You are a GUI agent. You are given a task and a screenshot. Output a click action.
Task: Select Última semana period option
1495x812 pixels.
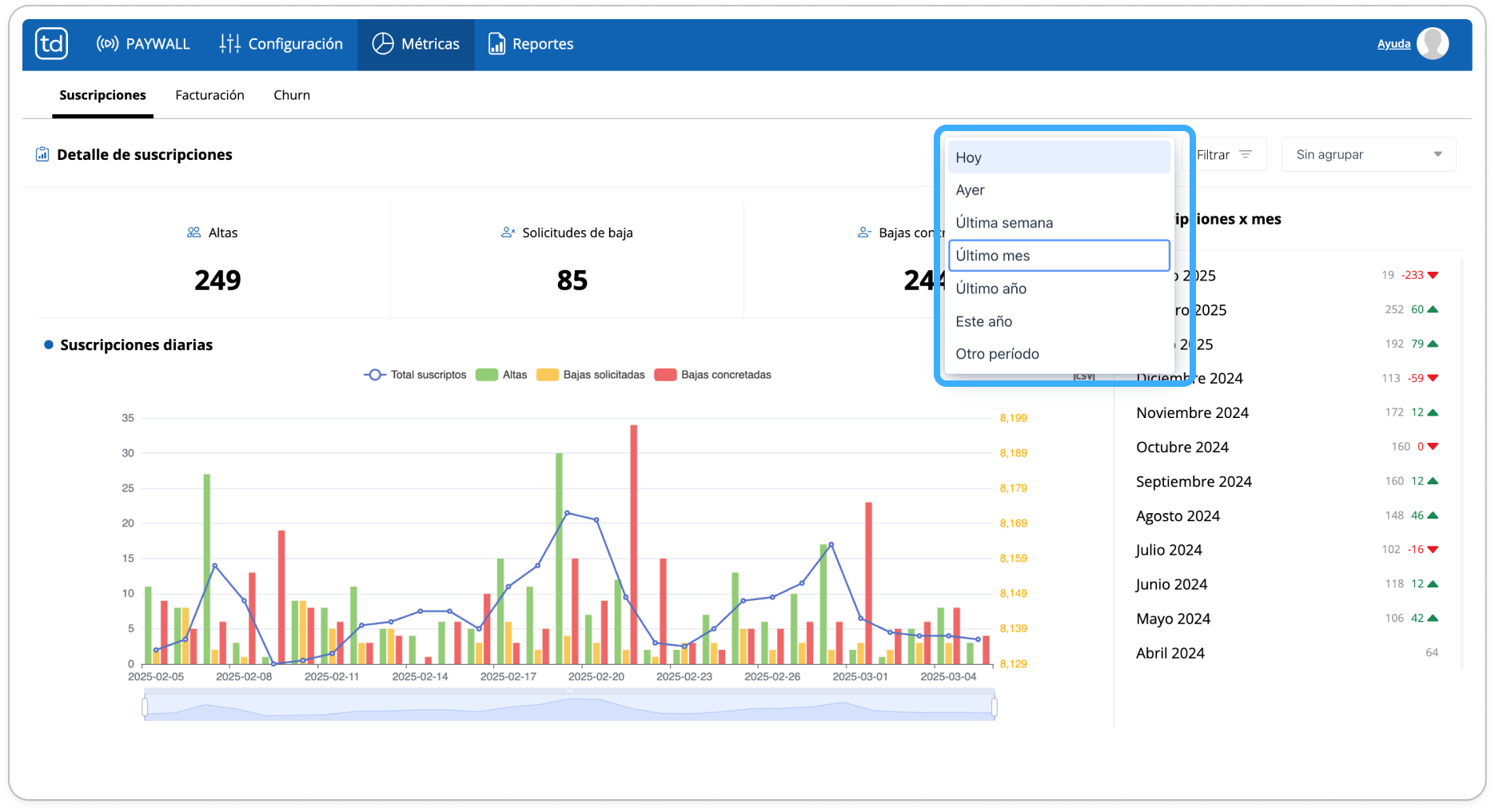(1058, 223)
